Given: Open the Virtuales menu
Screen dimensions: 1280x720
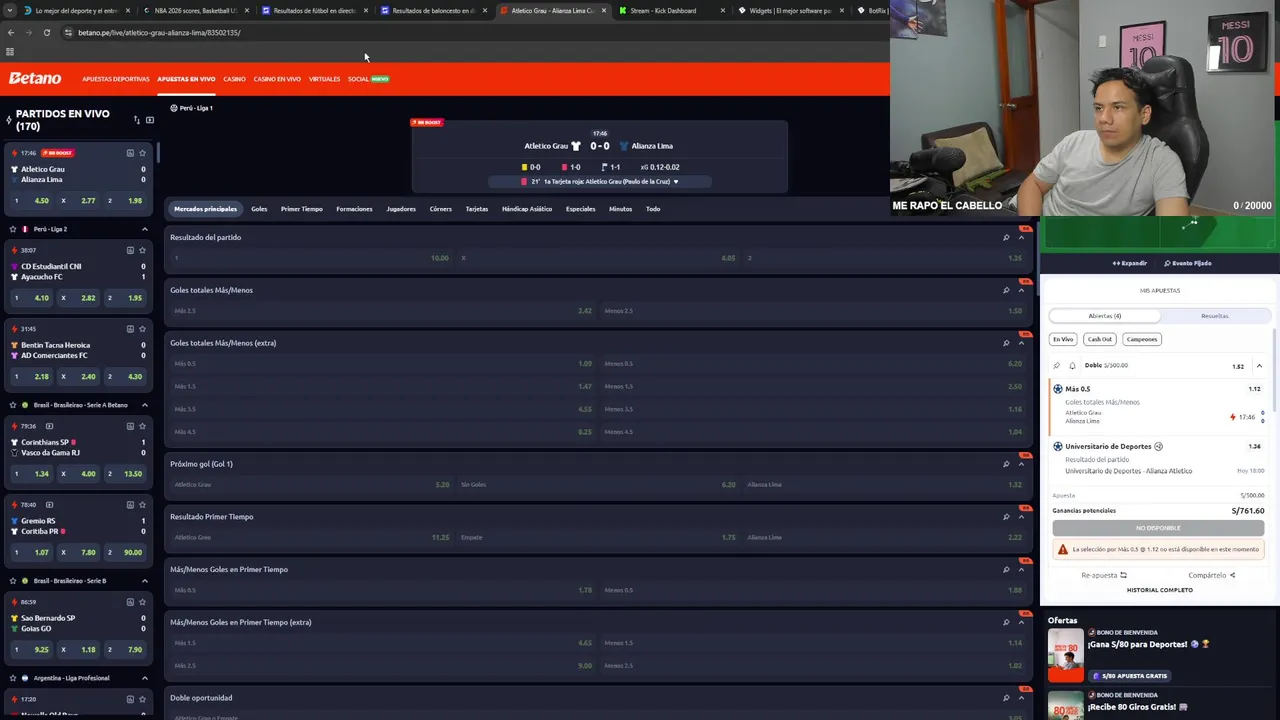Looking at the screenshot, I should pyautogui.click(x=324, y=79).
